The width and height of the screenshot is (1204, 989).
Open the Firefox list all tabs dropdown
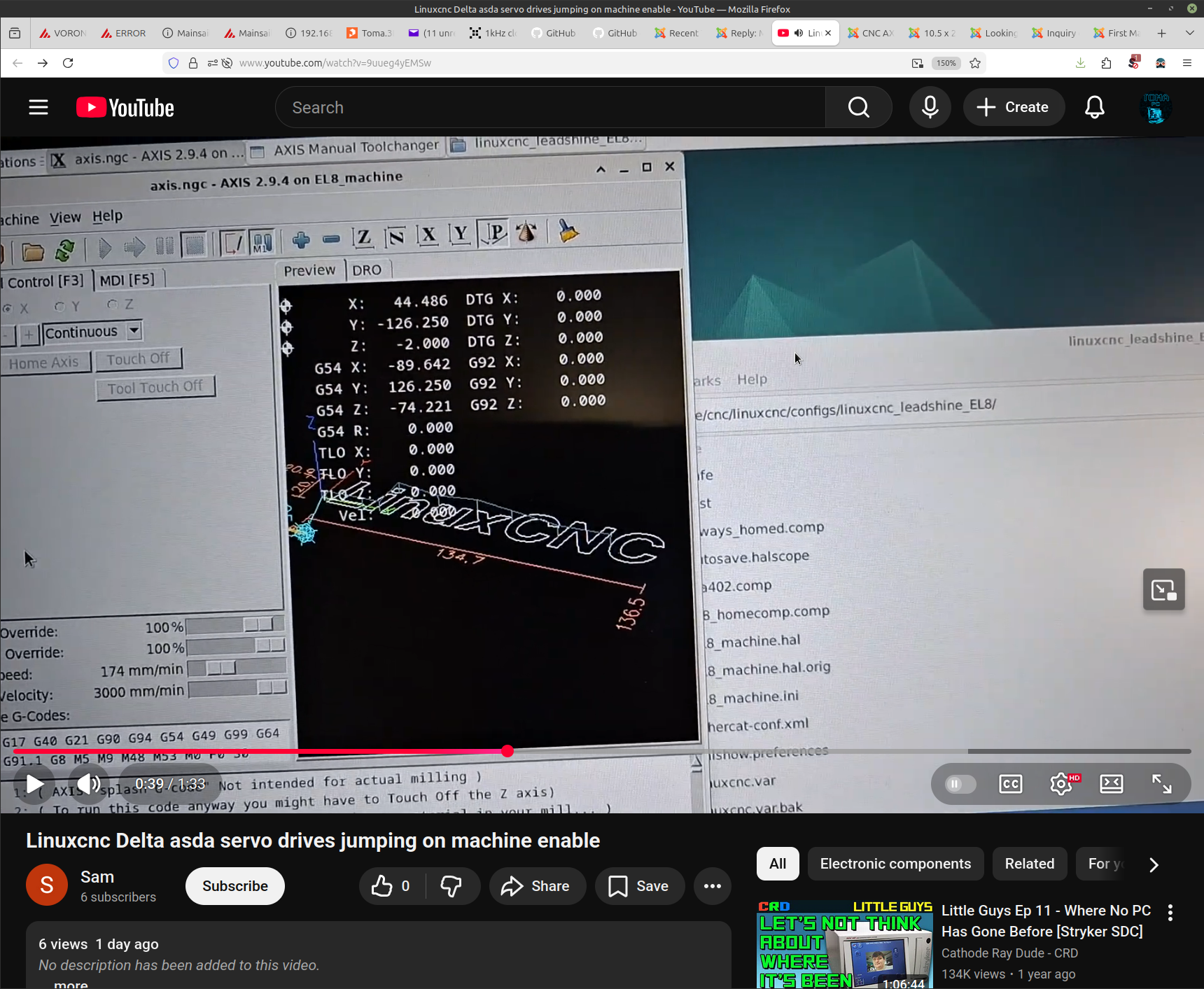pos(1189,33)
